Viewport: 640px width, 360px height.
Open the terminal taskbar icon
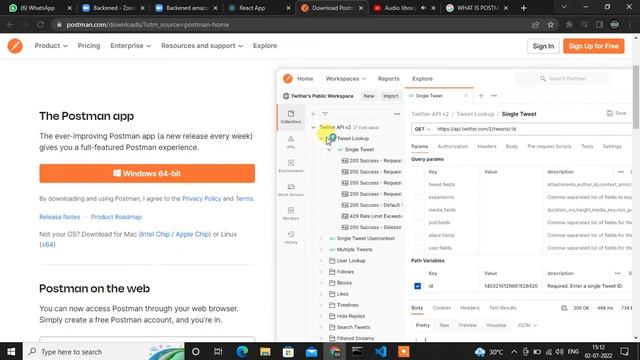click(358, 351)
